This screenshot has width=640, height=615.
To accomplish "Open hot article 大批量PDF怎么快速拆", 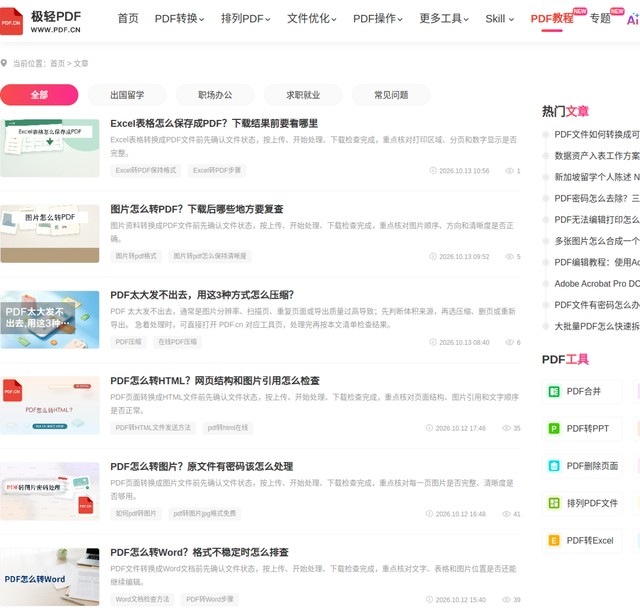I will pos(597,326).
